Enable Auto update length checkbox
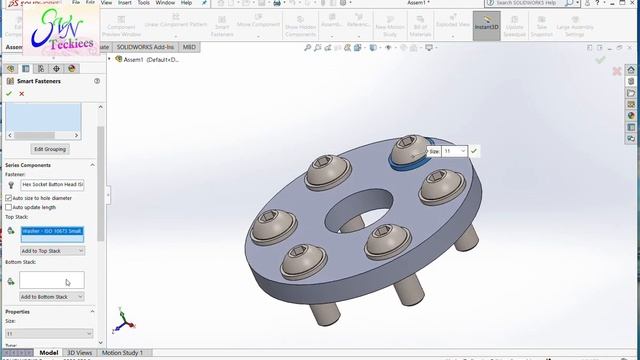The width and height of the screenshot is (640, 360). click(9, 207)
